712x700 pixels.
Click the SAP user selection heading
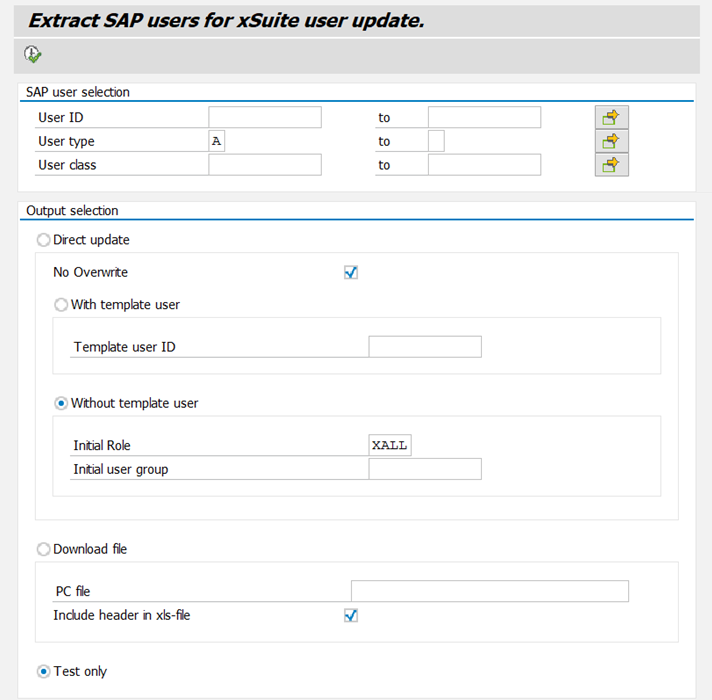pos(78,92)
